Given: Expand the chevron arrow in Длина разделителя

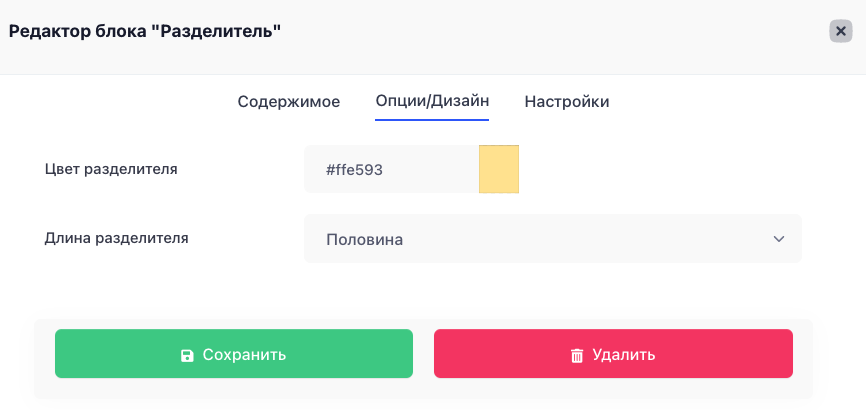Looking at the screenshot, I should click(x=779, y=239).
